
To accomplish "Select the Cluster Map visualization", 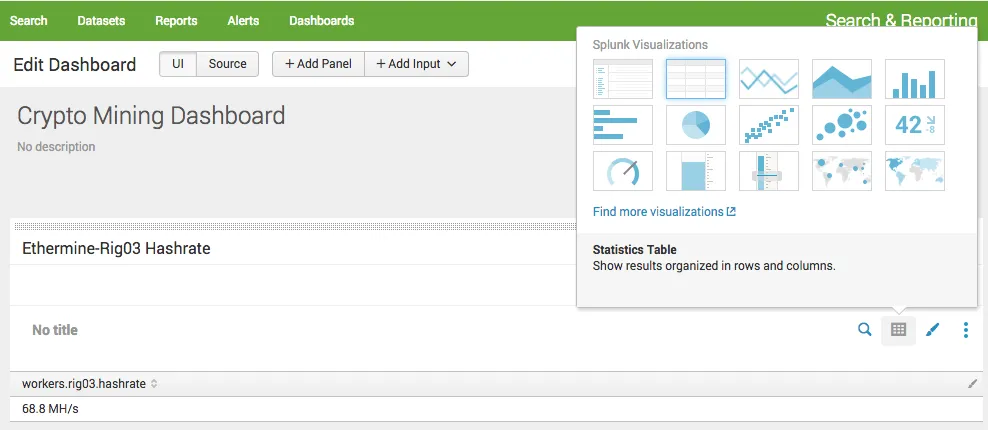I will click(842, 171).
